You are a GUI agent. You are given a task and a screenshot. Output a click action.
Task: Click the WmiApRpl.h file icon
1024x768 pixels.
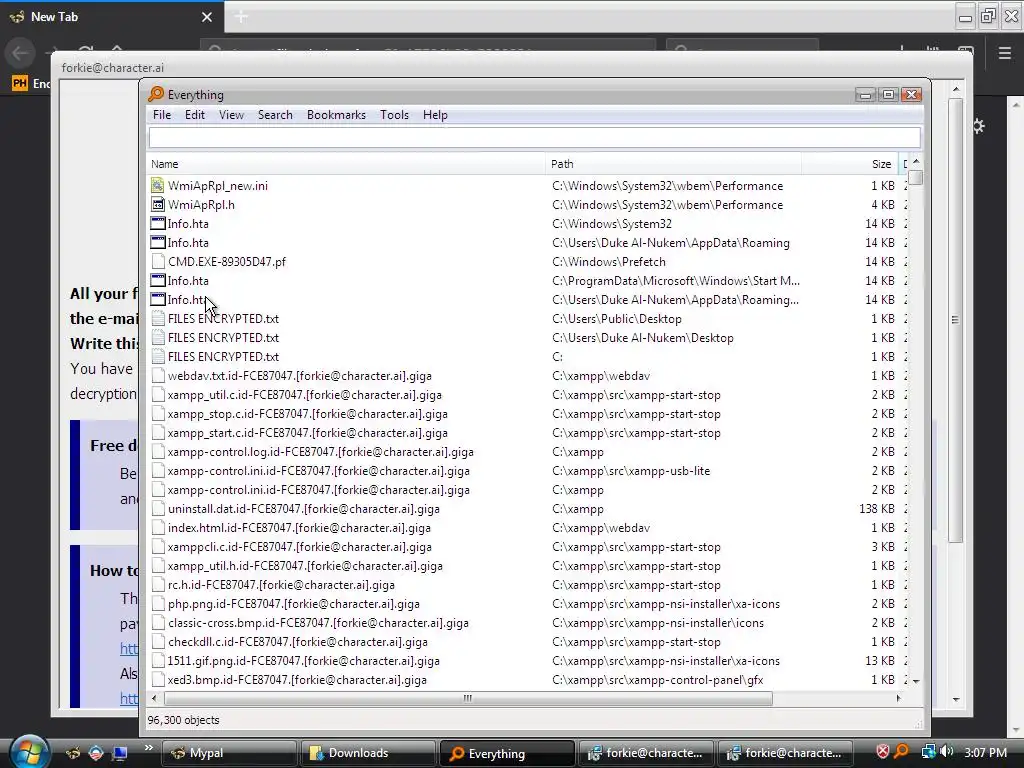[x=157, y=204]
